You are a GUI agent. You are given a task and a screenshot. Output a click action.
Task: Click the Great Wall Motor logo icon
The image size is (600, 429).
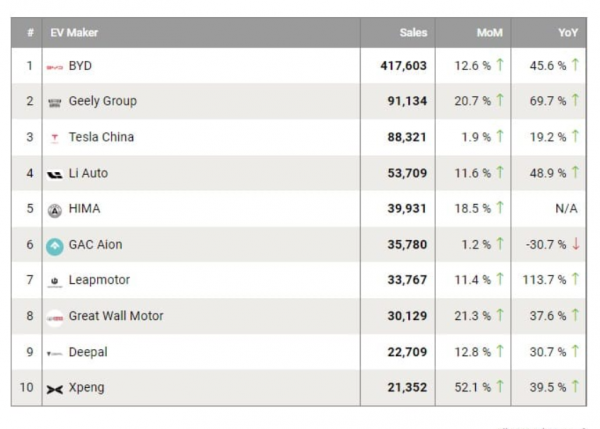point(54,317)
